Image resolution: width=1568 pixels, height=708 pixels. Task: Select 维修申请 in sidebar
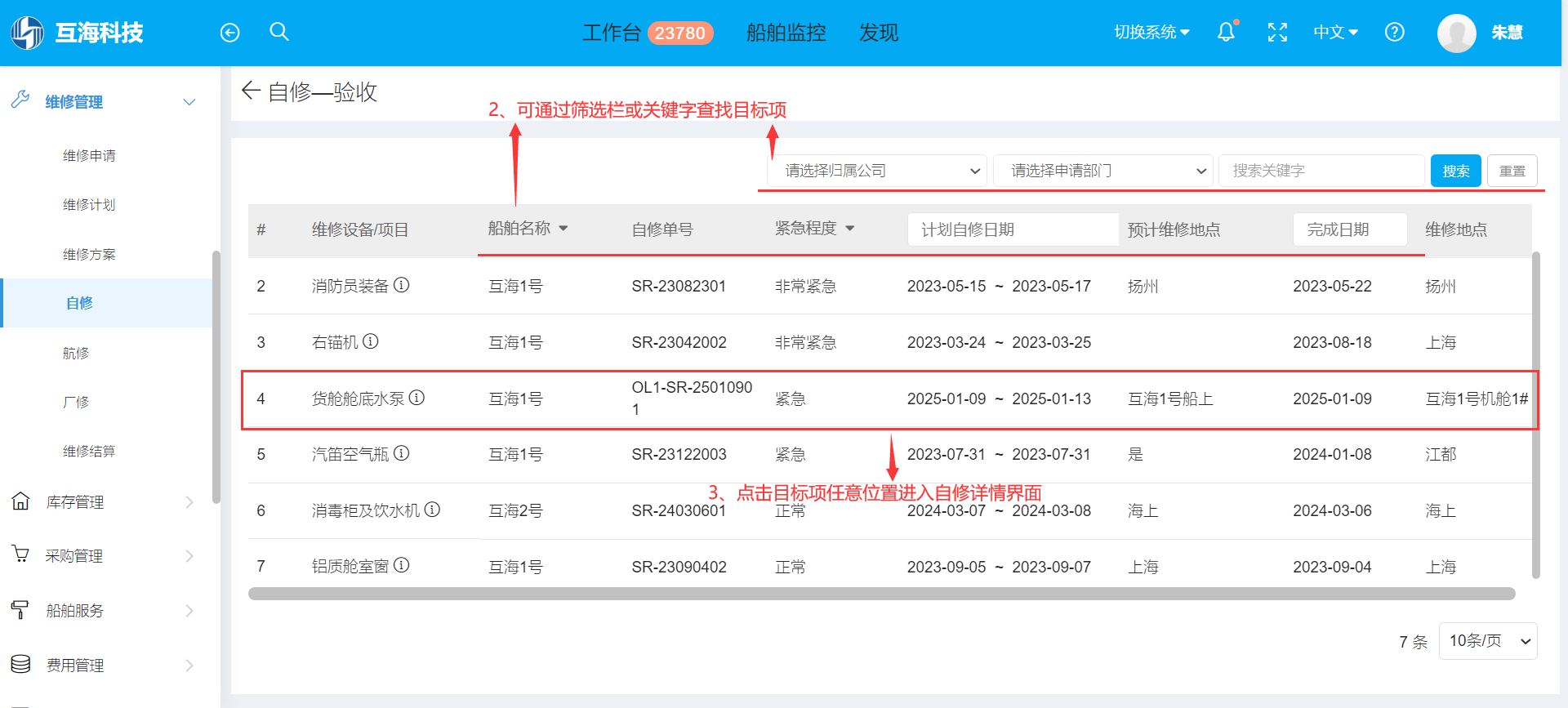(x=89, y=155)
